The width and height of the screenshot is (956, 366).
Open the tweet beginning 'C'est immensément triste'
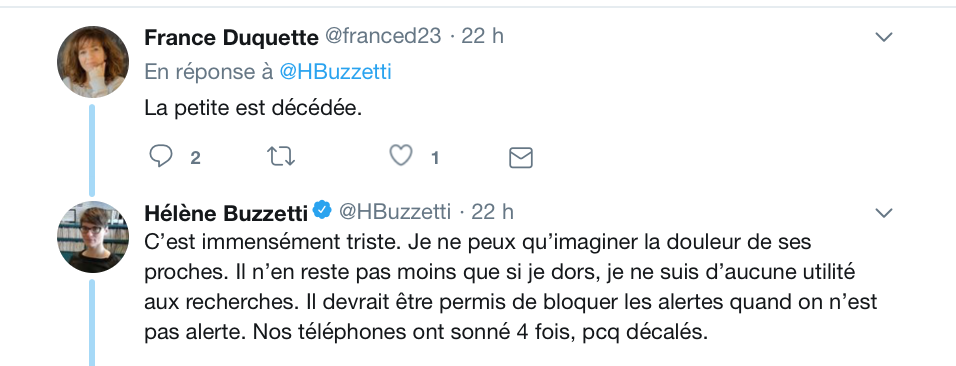511,287
